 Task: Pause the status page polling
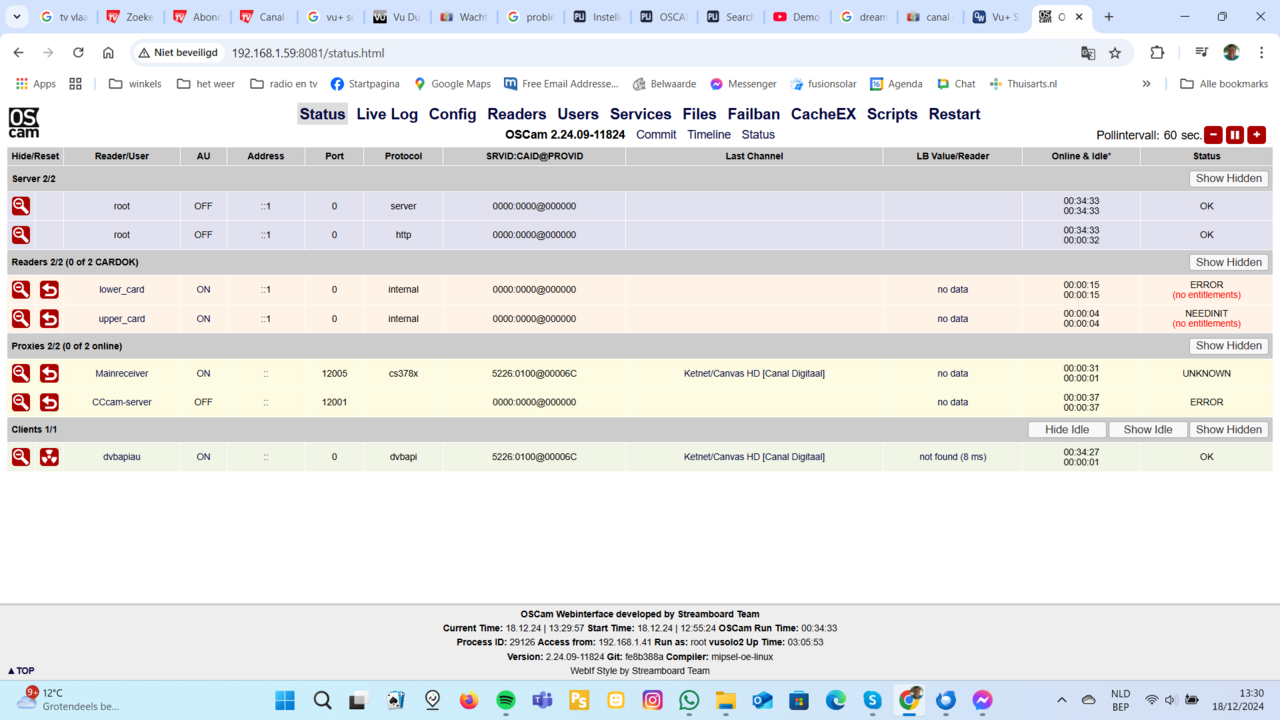[x=1235, y=135]
